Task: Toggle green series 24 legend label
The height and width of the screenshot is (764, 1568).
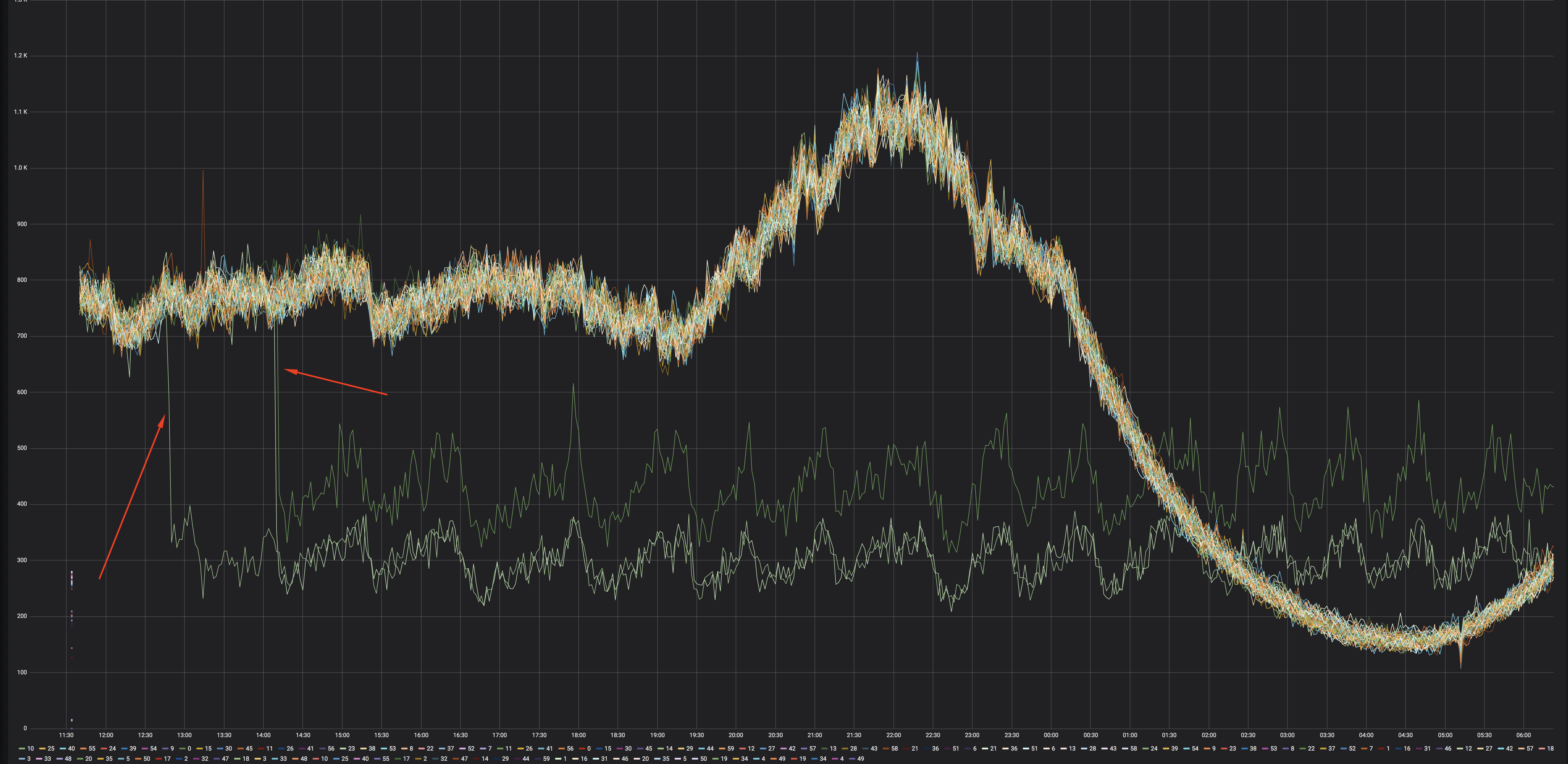Action: (1154, 749)
